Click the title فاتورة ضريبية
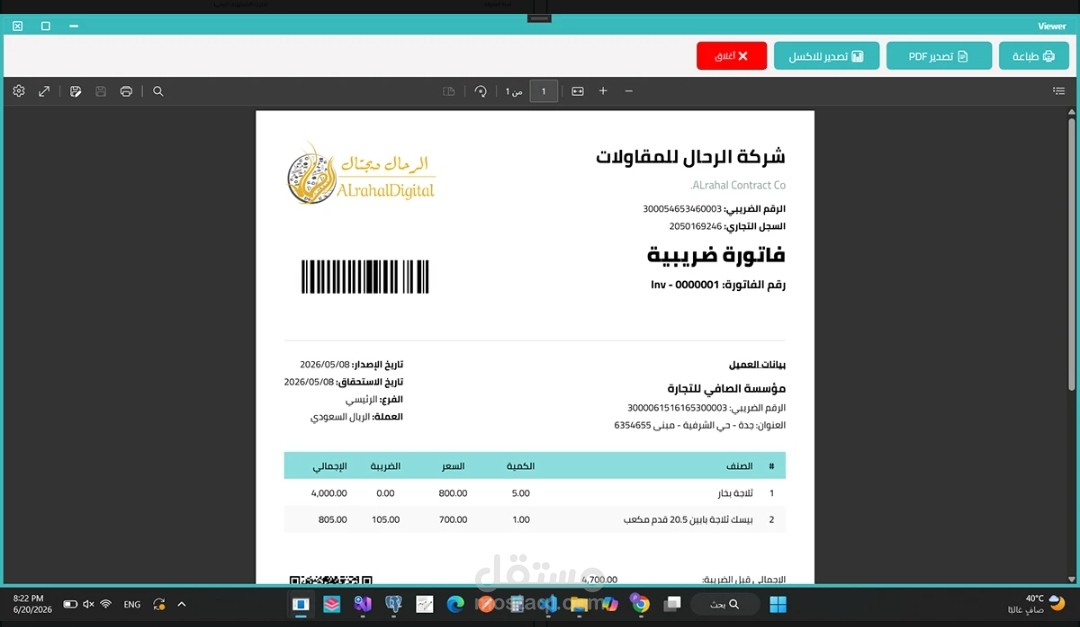This screenshot has height=627, width=1080. 716,255
